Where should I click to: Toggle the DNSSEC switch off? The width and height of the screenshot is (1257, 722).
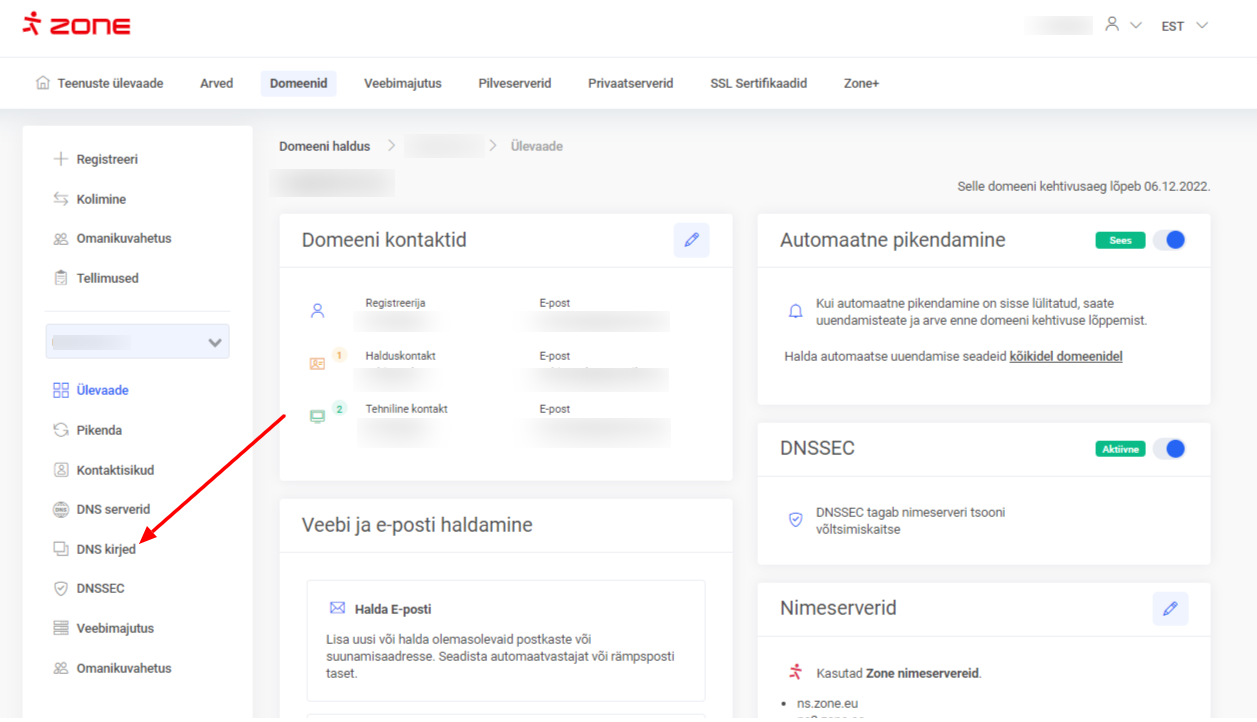(1169, 449)
